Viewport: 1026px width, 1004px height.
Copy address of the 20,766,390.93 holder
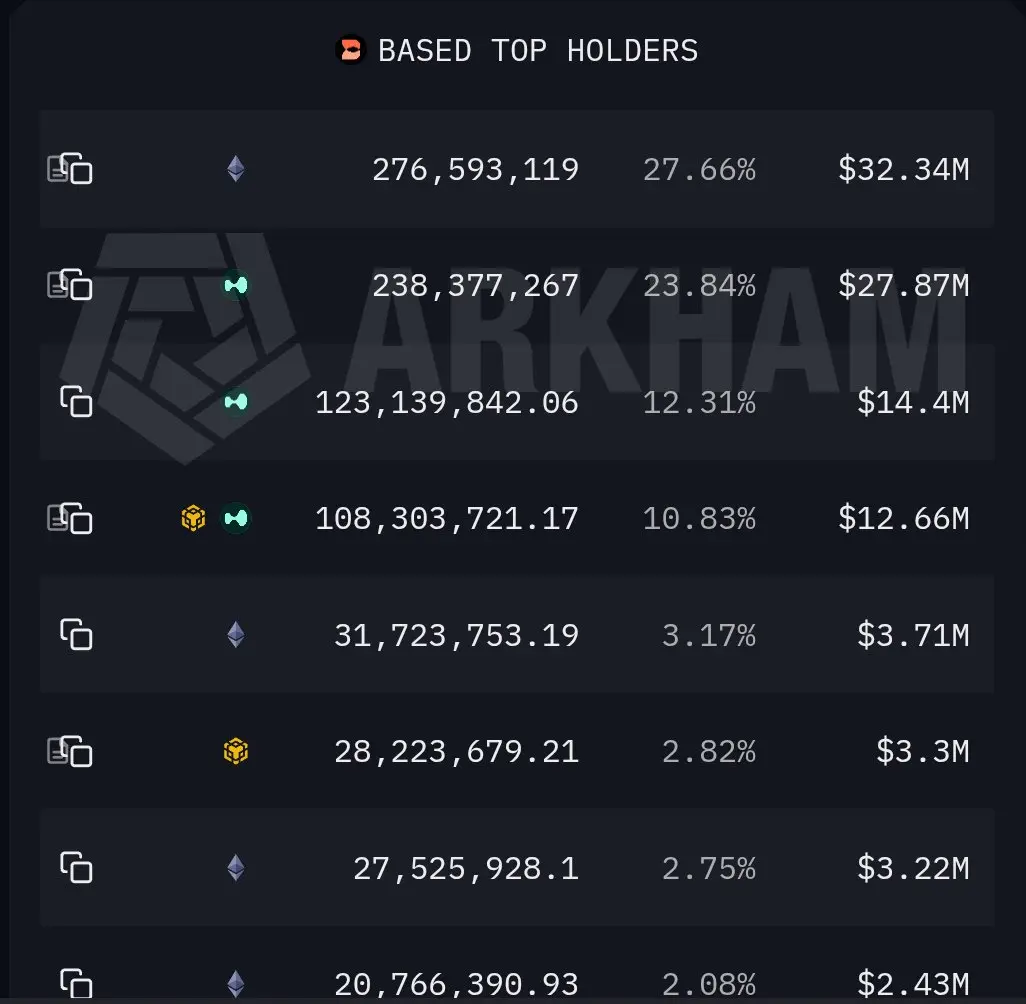tap(77, 983)
